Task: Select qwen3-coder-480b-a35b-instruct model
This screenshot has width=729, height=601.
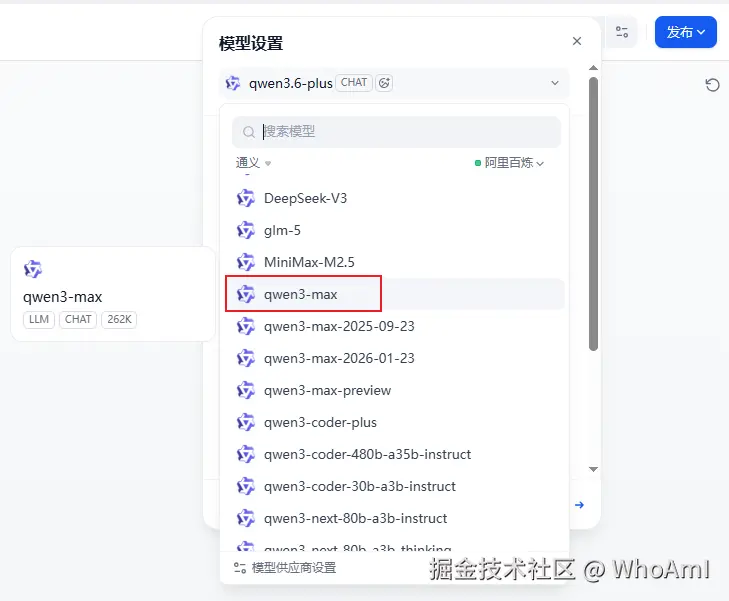Action: (x=395, y=455)
